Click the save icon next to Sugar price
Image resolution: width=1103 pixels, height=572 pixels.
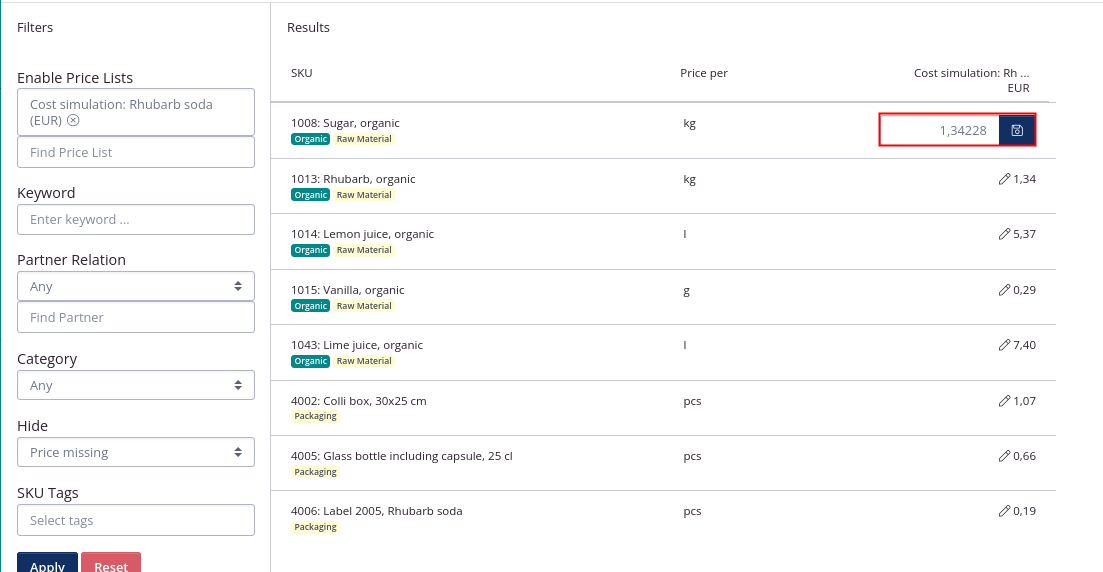[1017, 130]
